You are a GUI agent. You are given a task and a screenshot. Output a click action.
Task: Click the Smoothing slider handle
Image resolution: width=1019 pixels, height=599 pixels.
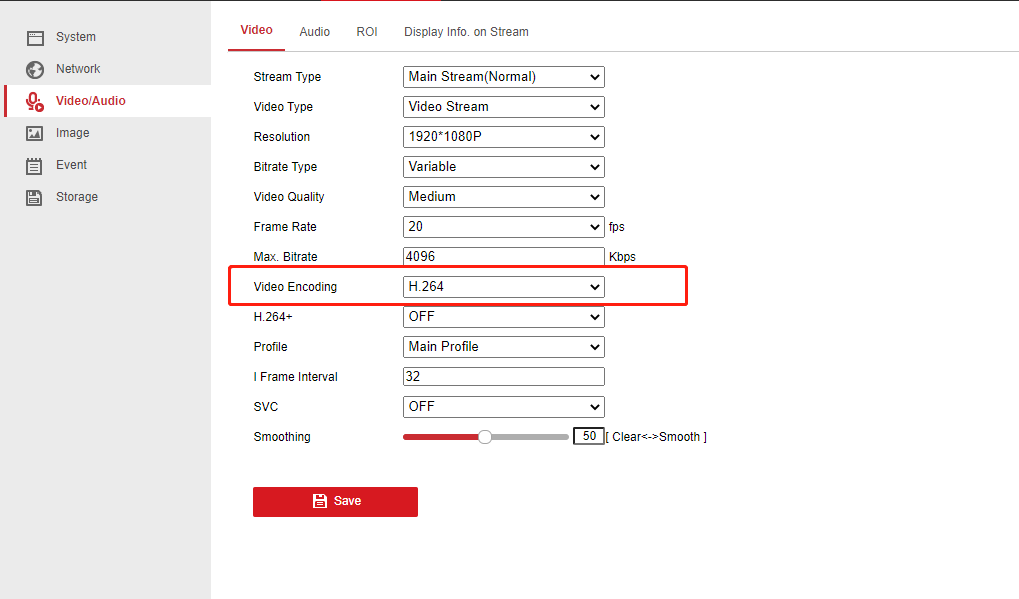coord(485,437)
